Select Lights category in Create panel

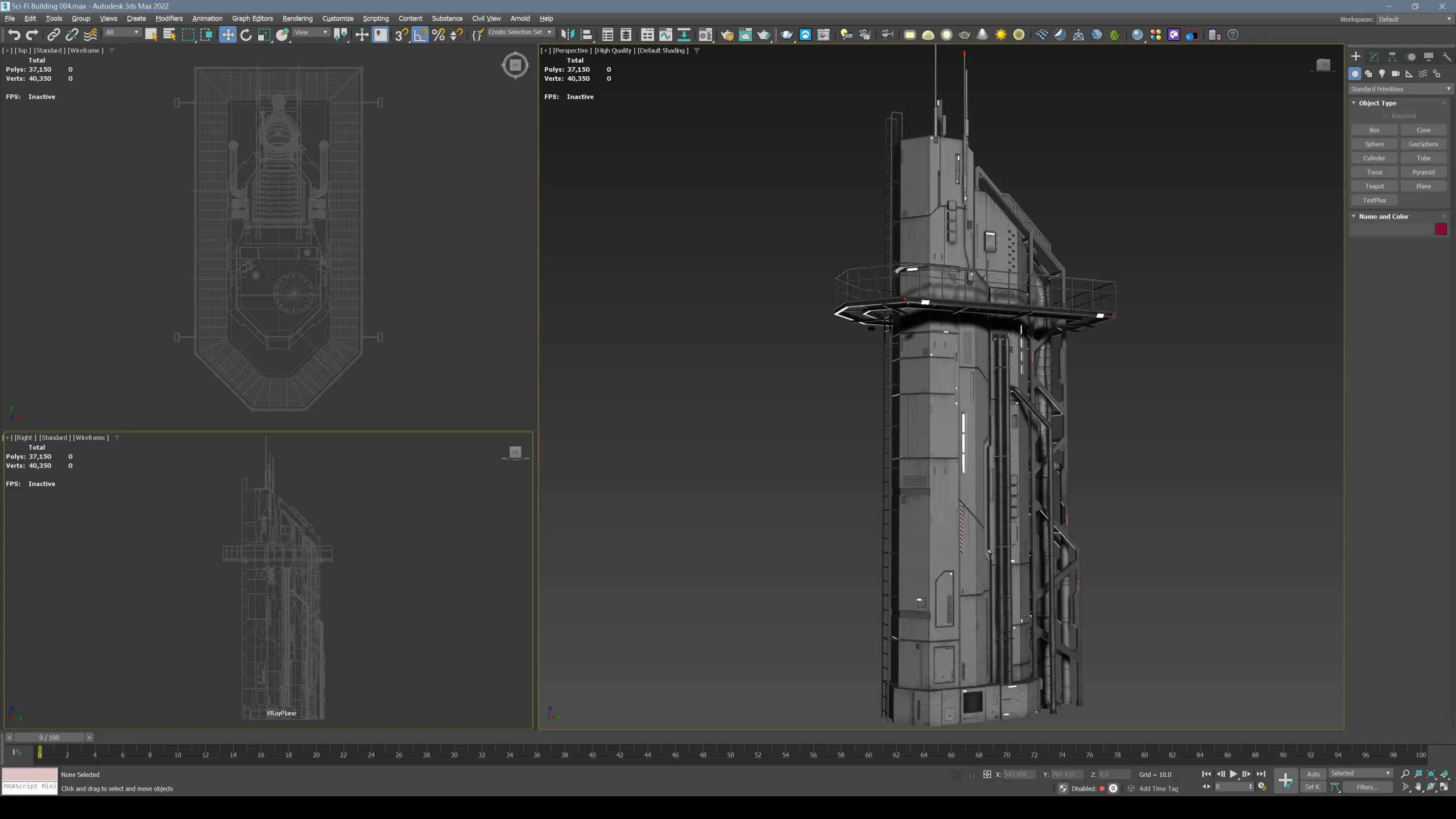[x=1382, y=74]
